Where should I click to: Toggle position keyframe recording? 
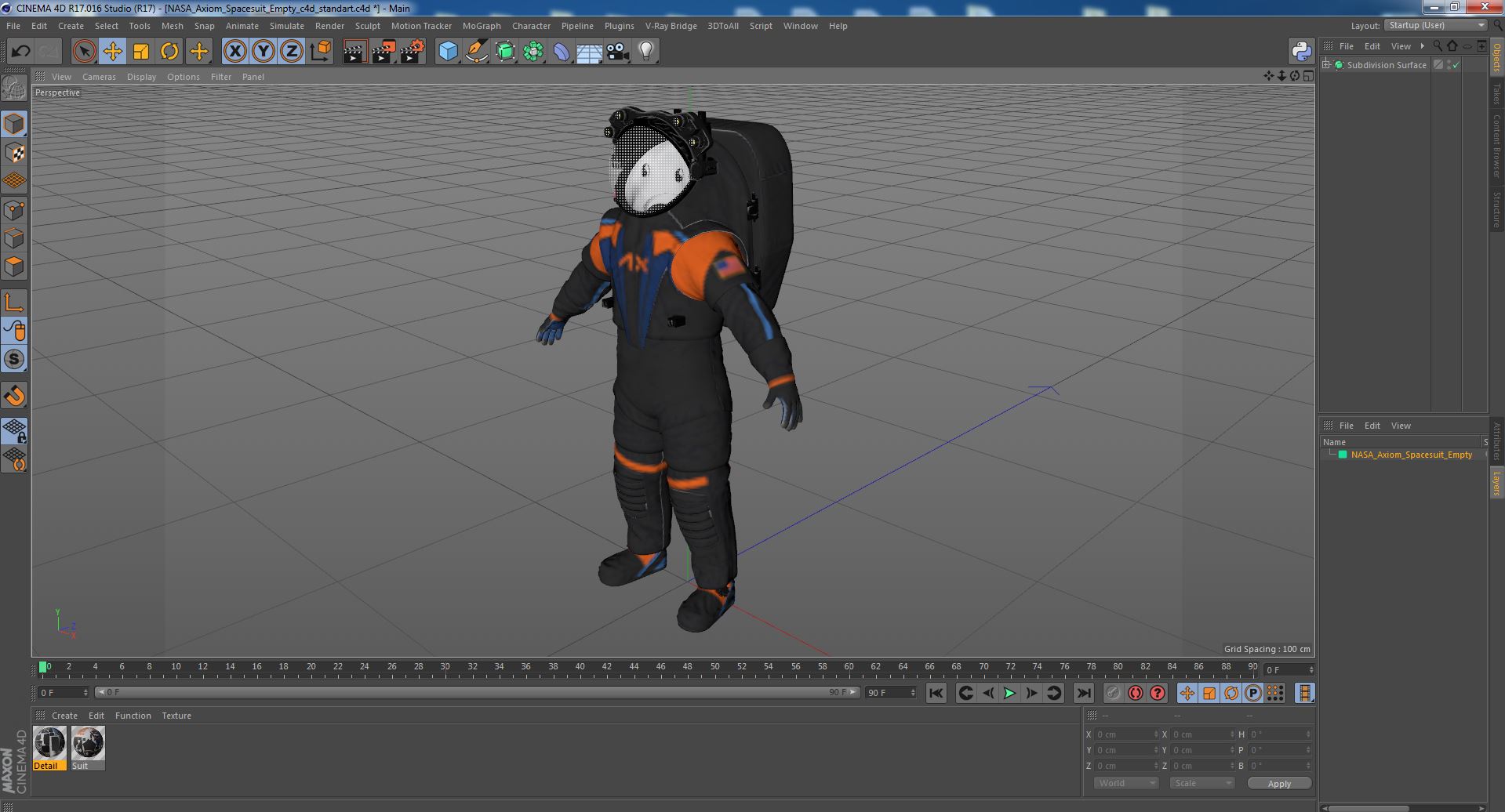[1187, 693]
